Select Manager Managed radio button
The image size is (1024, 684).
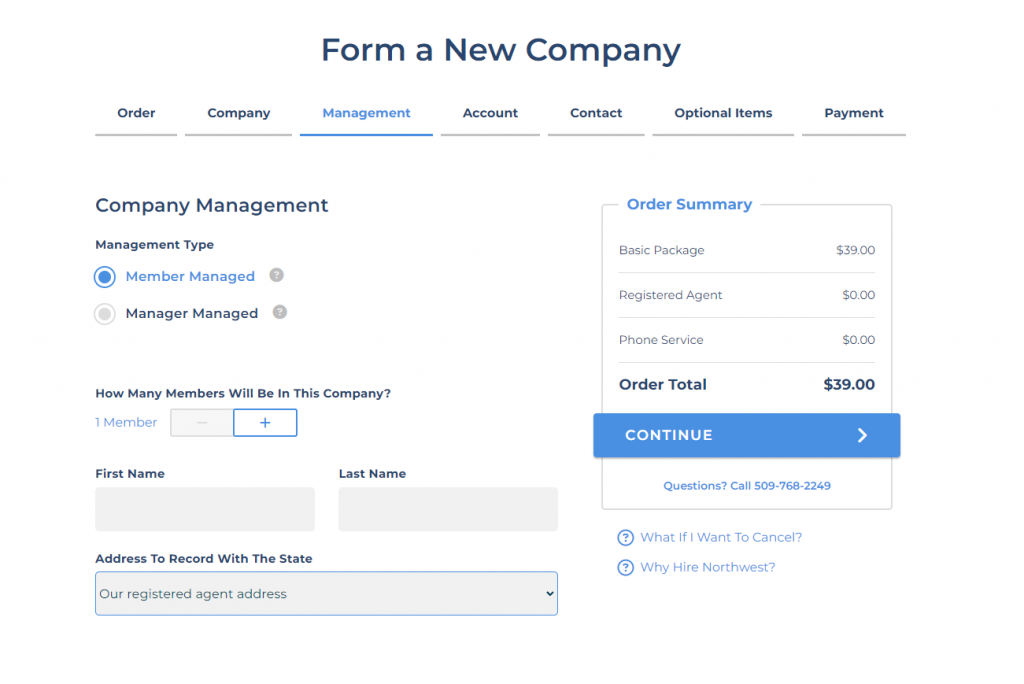pos(105,314)
